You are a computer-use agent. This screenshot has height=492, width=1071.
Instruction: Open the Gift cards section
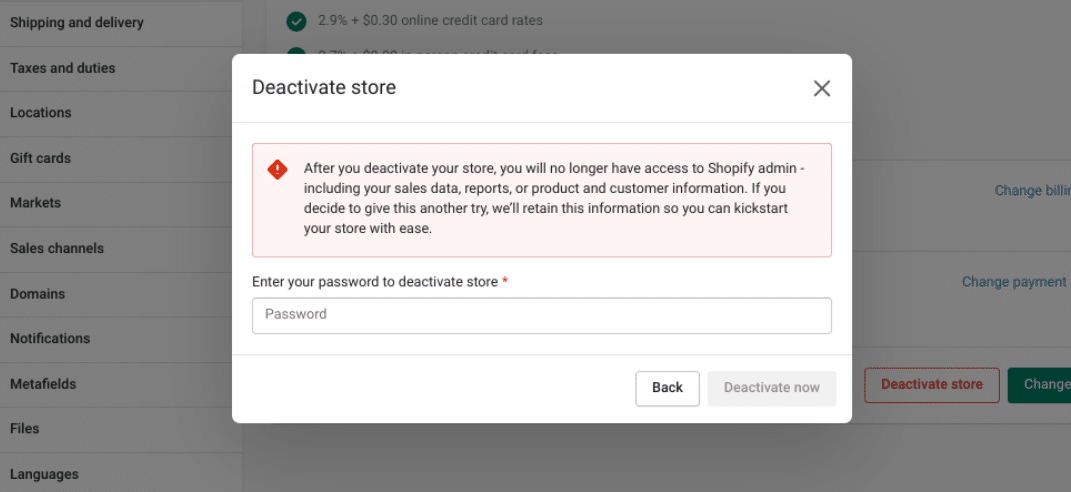pyautogui.click(x=40, y=158)
